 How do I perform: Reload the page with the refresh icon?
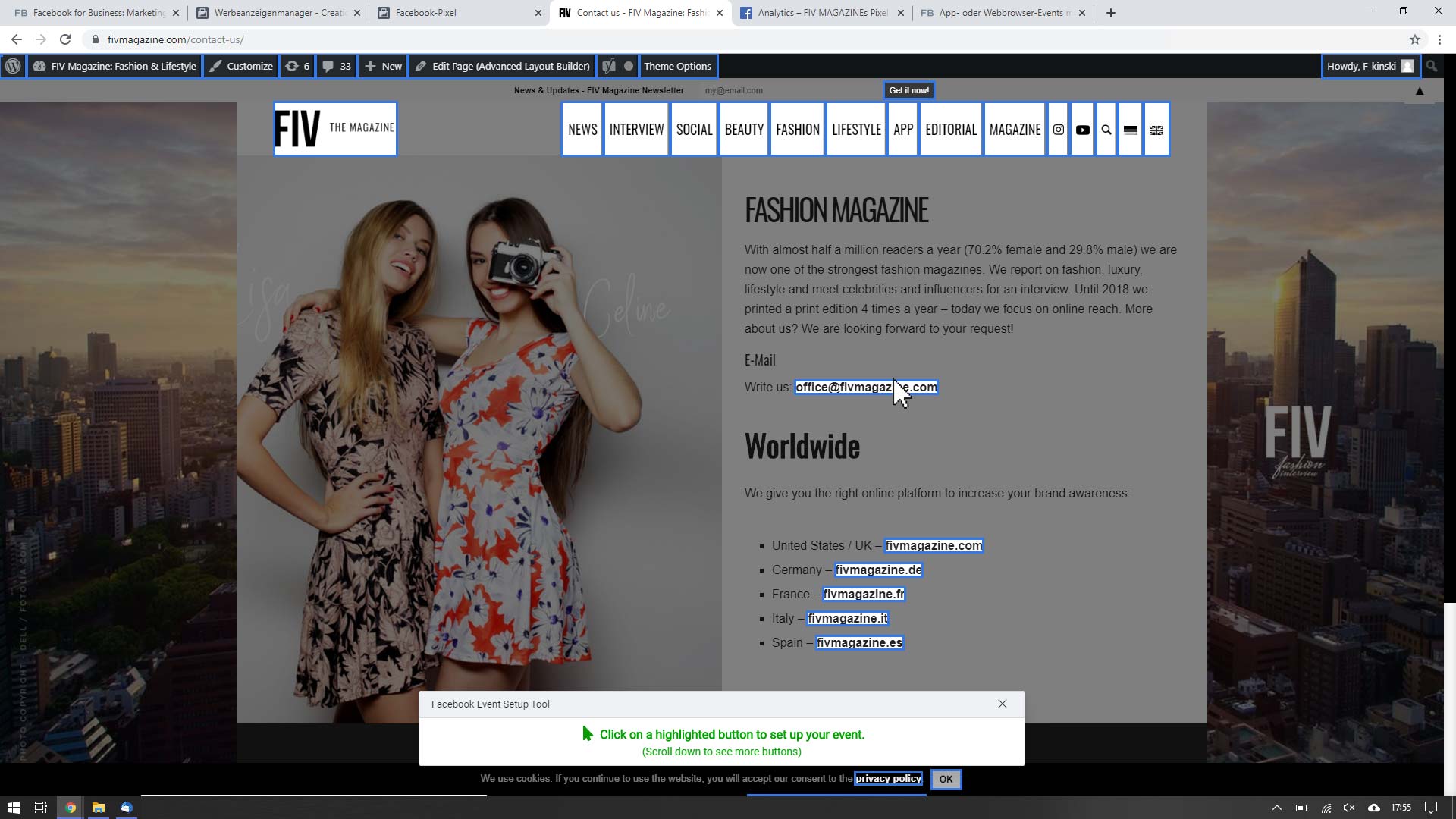(65, 39)
